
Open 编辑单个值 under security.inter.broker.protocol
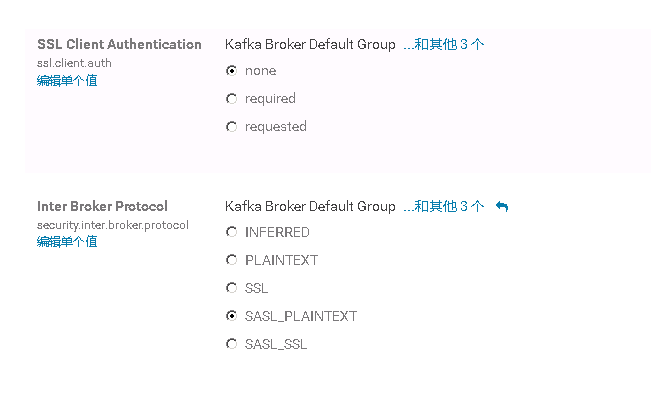tap(67, 241)
